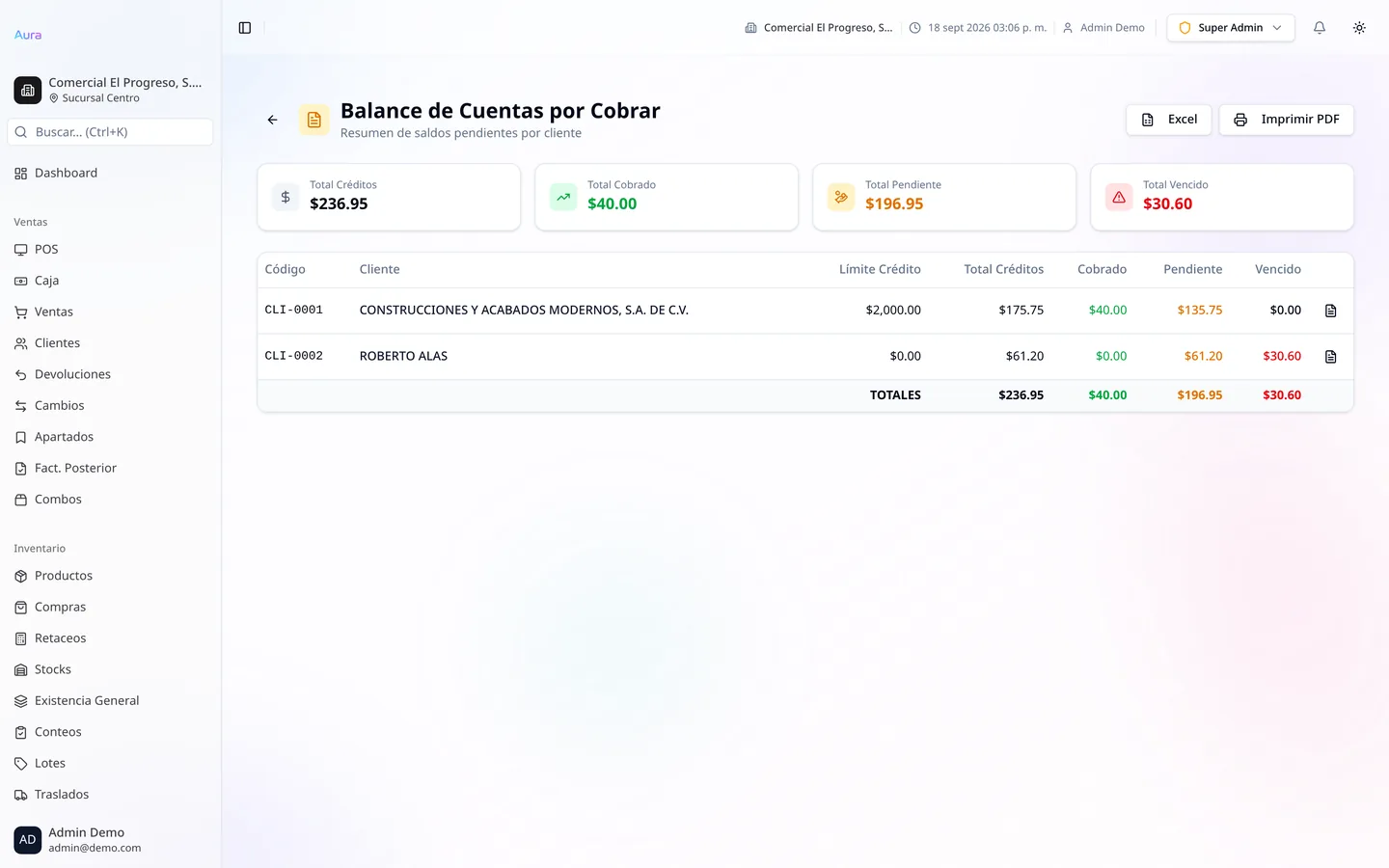The image size is (1389, 868).
Task: Click the Total Créditos dollar icon
Action: (286, 197)
